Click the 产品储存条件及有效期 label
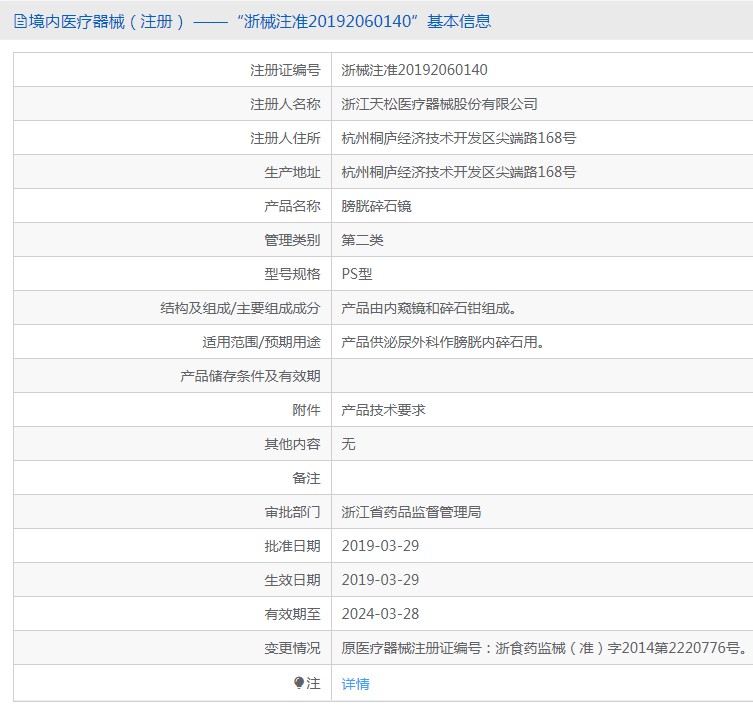The height and width of the screenshot is (712, 753). (x=251, y=376)
